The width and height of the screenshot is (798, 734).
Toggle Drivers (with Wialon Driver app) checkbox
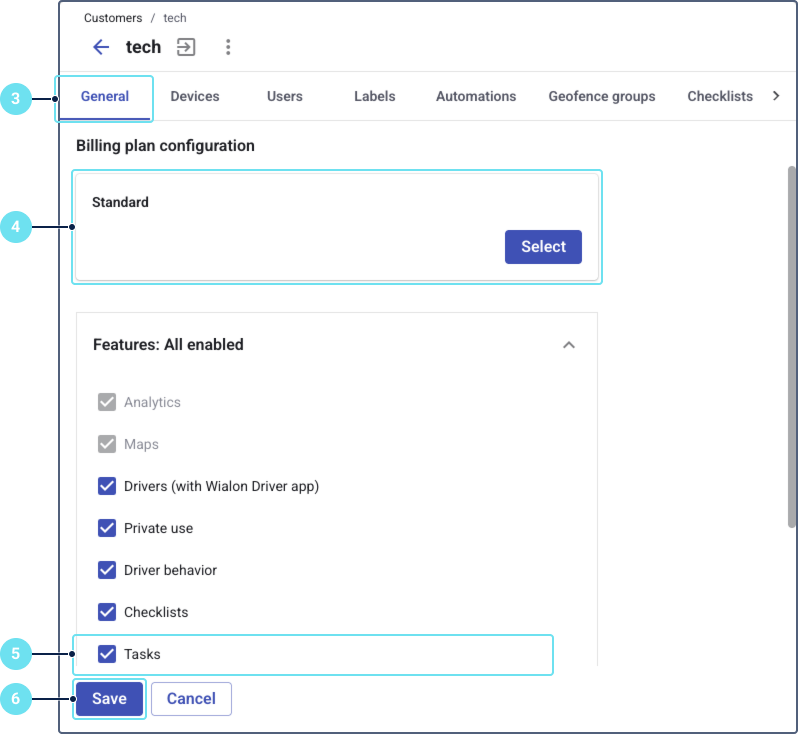pos(107,486)
